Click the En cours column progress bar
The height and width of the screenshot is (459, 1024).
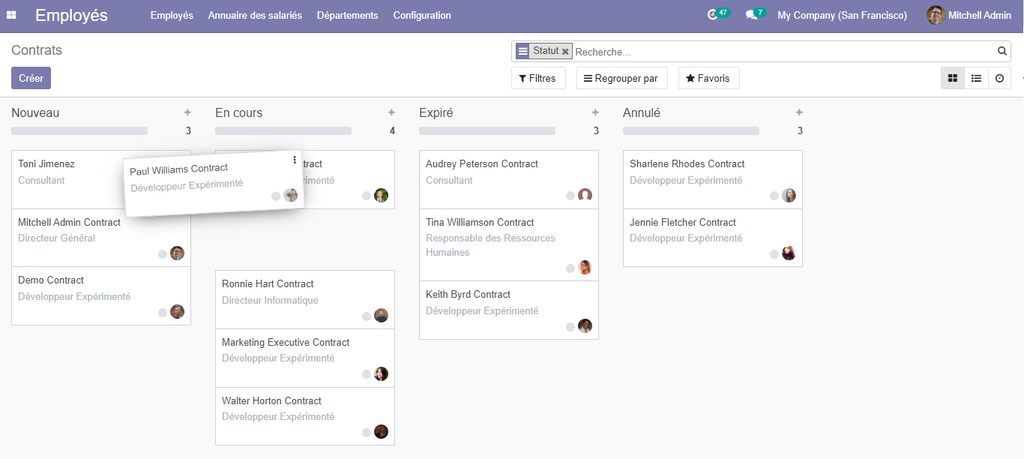click(x=283, y=131)
